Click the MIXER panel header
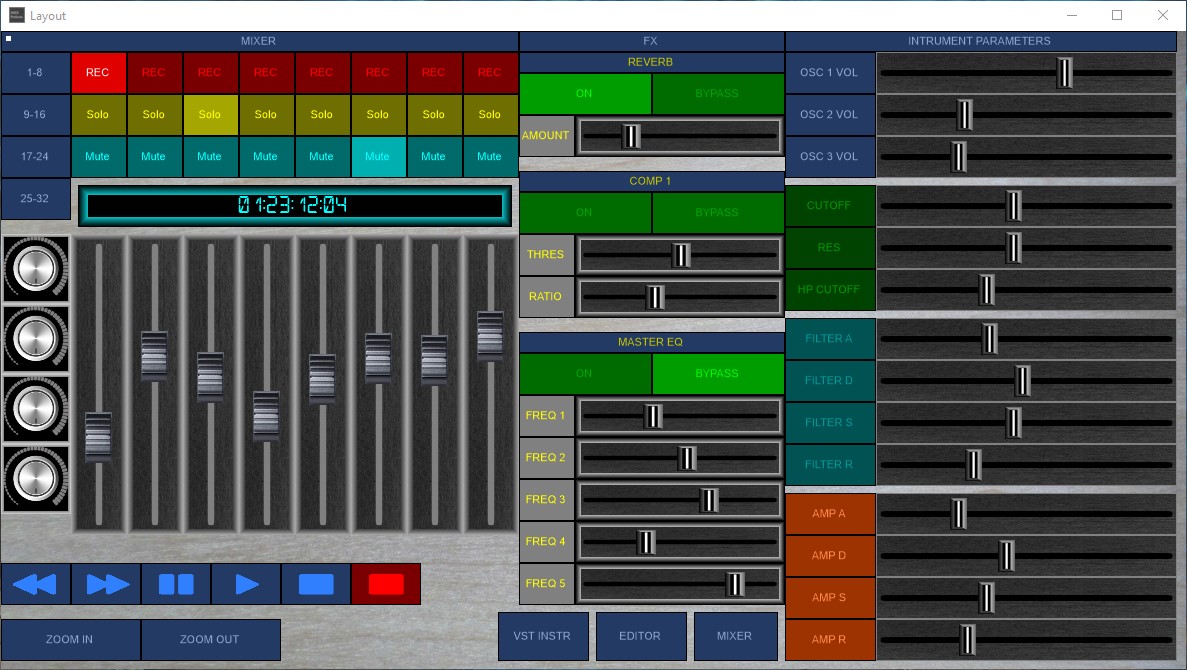The width and height of the screenshot is (1187, 670). tap(259, 41)
